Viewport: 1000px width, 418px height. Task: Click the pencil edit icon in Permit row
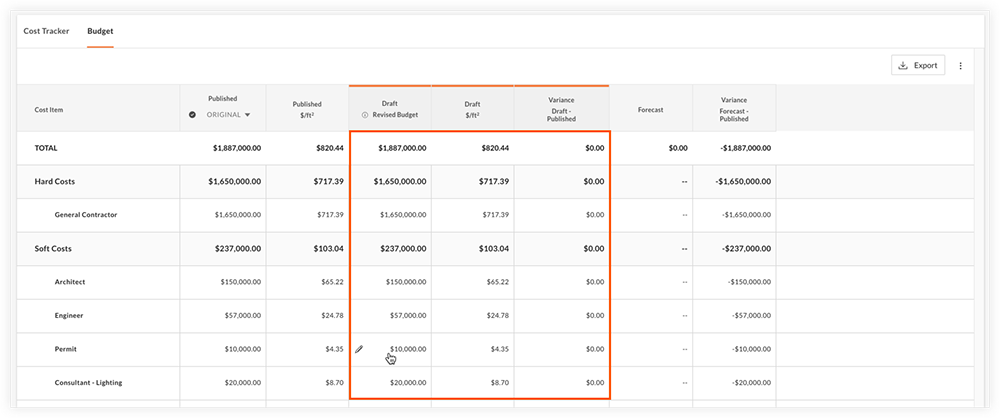click(x=359, y=349)
